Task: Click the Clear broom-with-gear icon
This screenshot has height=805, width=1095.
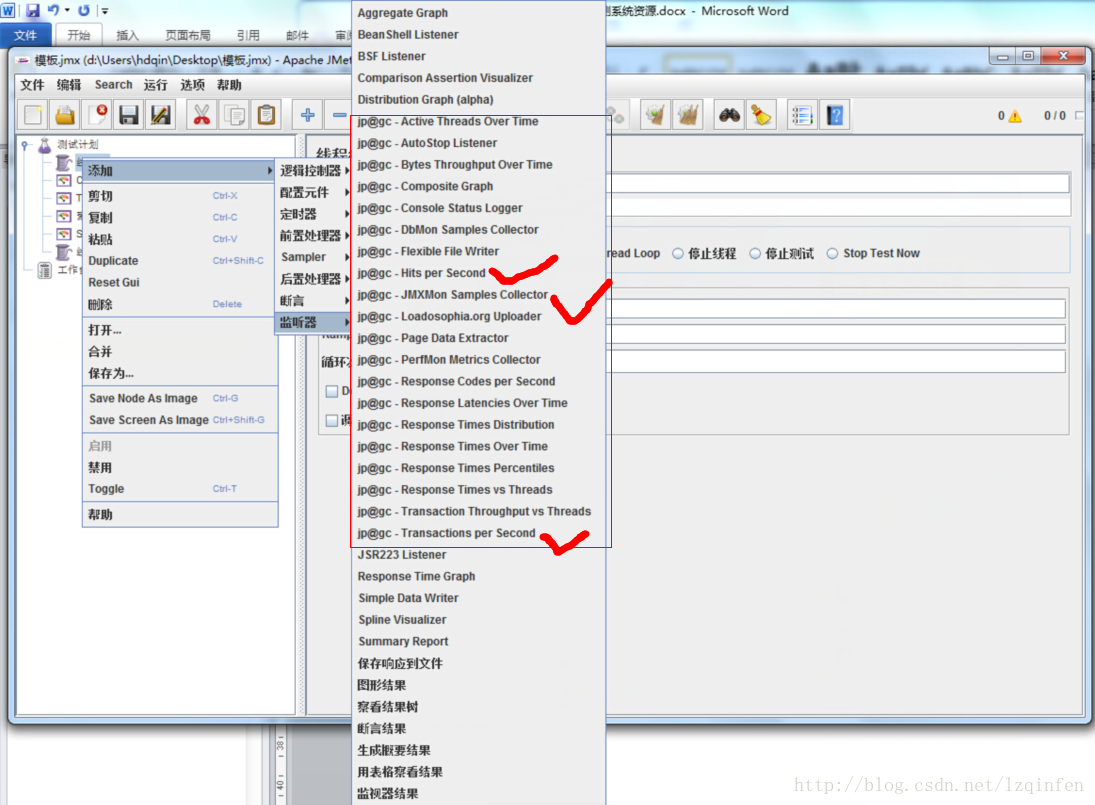Action: (656, 115)
